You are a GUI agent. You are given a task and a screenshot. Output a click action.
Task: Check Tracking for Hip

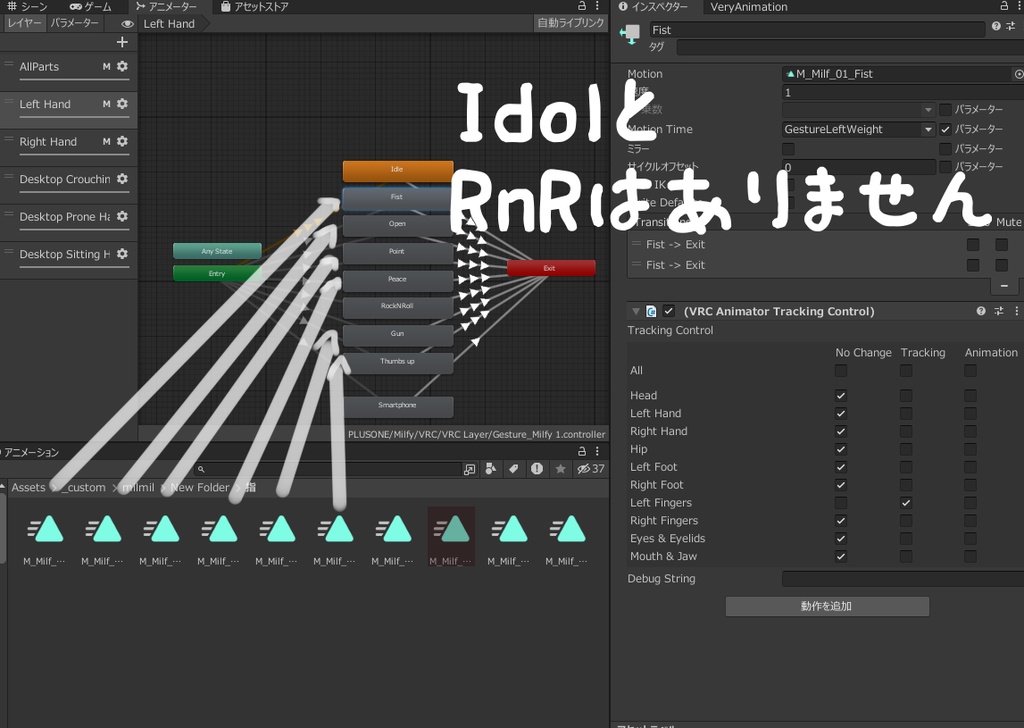(906, 449)
